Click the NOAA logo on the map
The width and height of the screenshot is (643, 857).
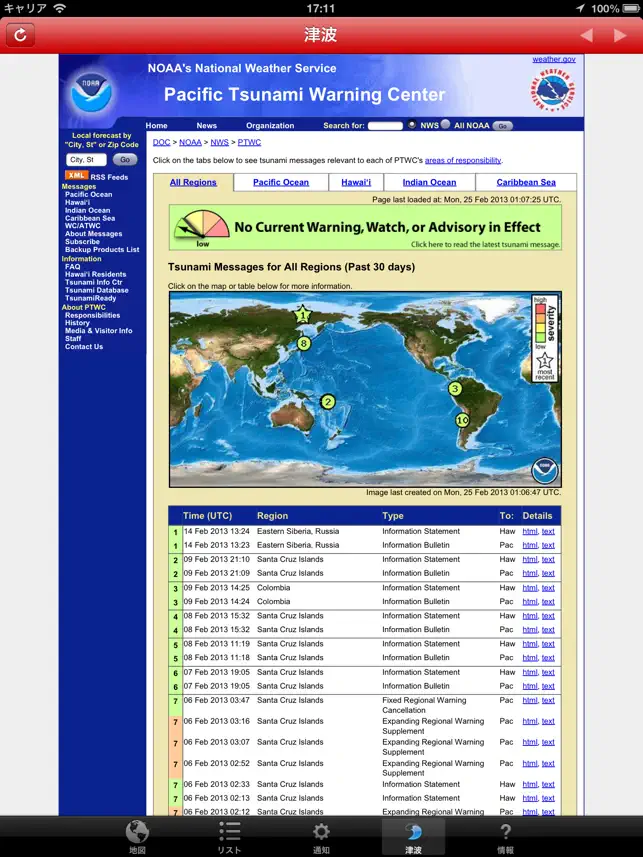[x=545, y=471]
